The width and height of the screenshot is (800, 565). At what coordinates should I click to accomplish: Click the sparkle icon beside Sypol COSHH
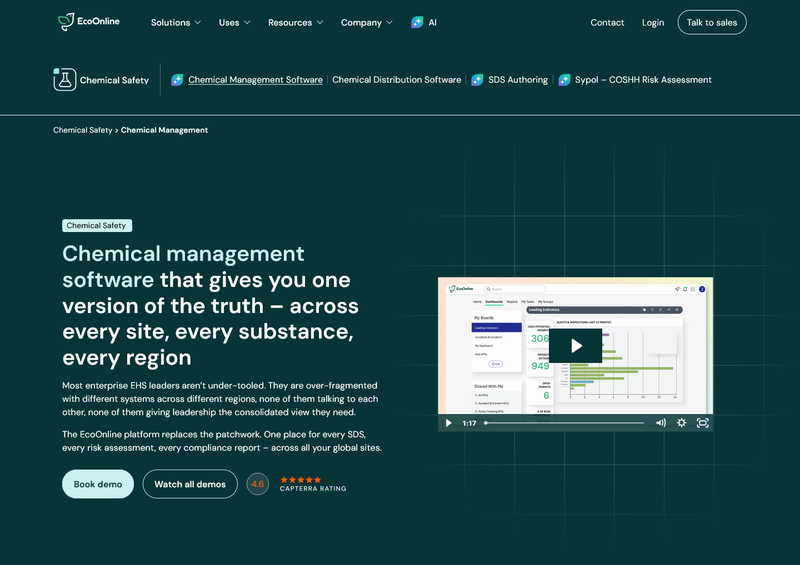tap(564, 80)
